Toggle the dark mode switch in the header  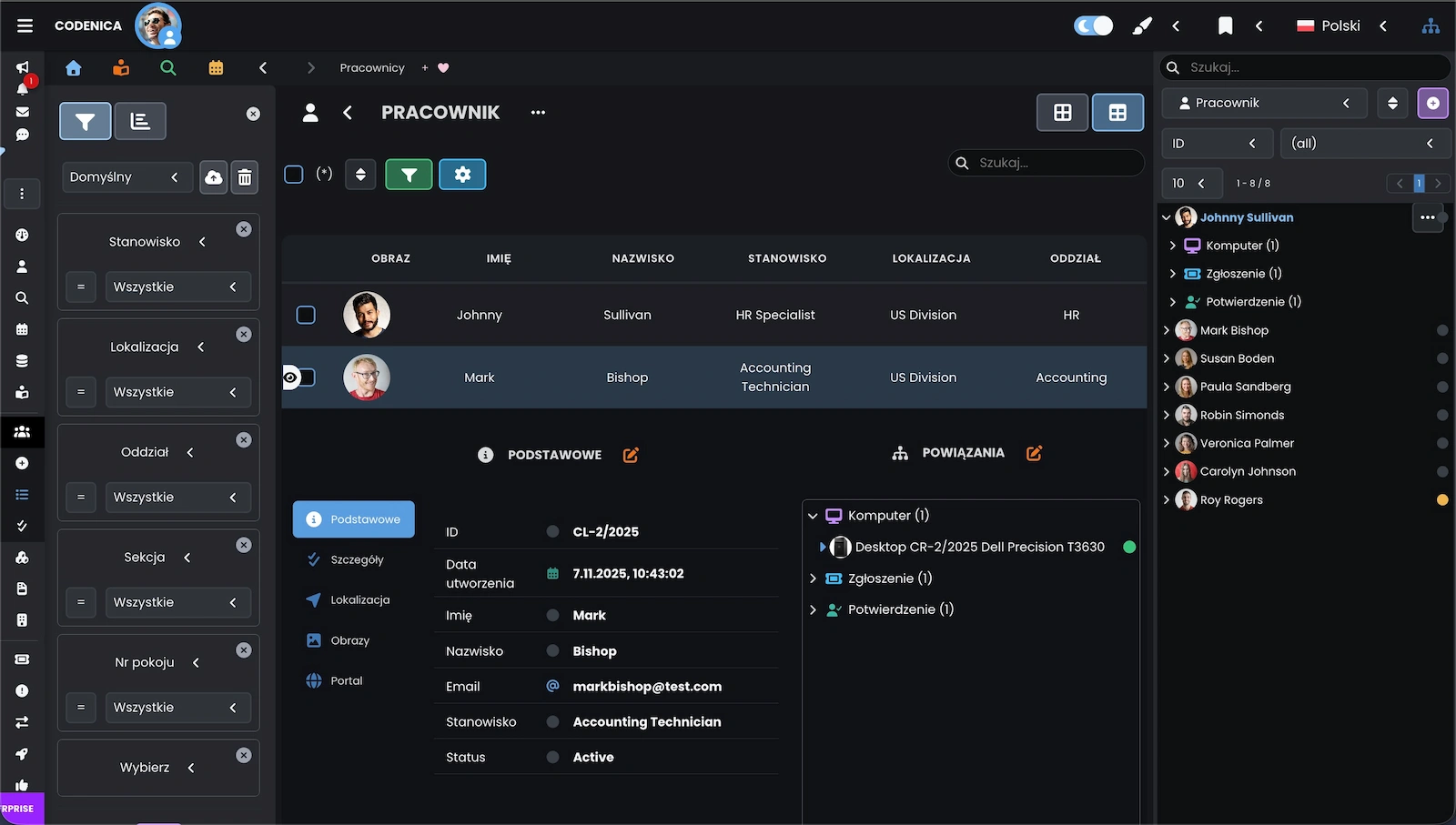tap(1093, 26)
